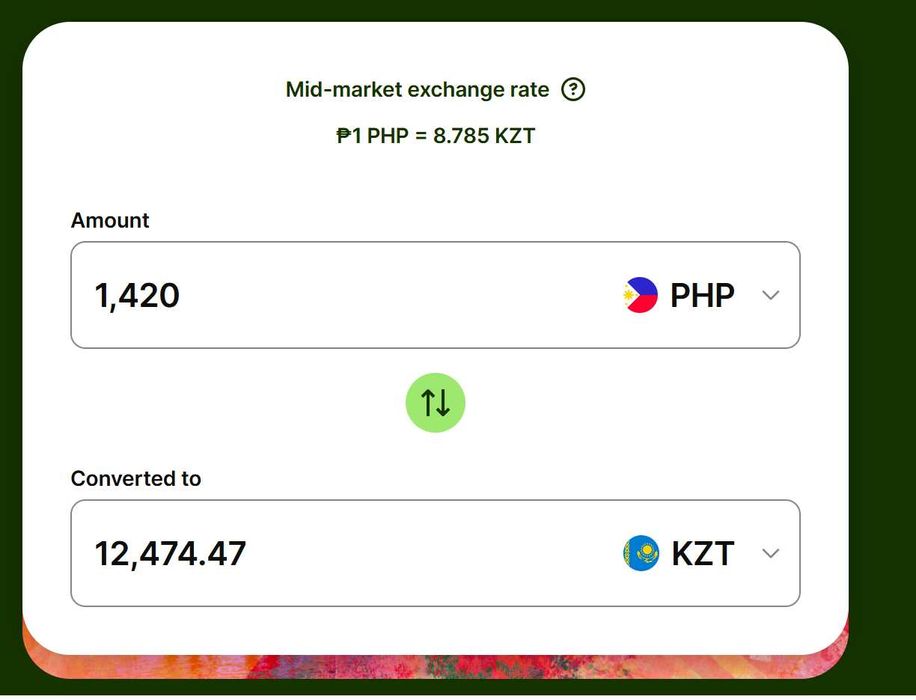Image resolution: width=916 pixels, height=700 pixels.
Task: Focus the converted field showing 12,474.47
Action: pos(170,553)
